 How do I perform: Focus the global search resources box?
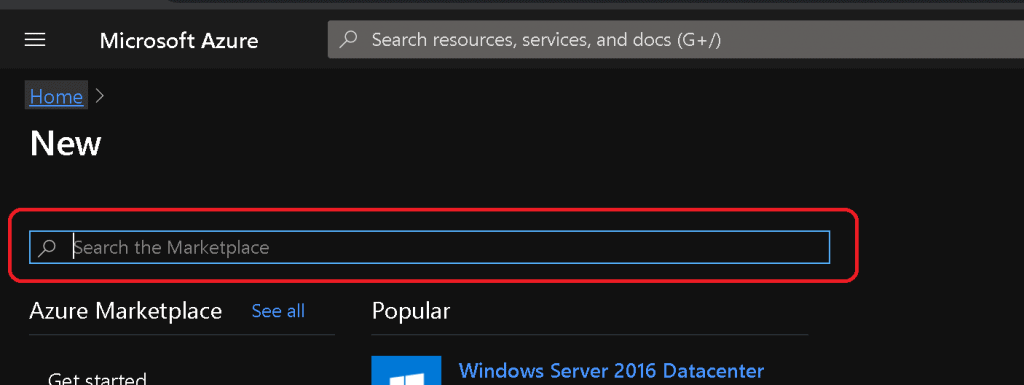676,40
